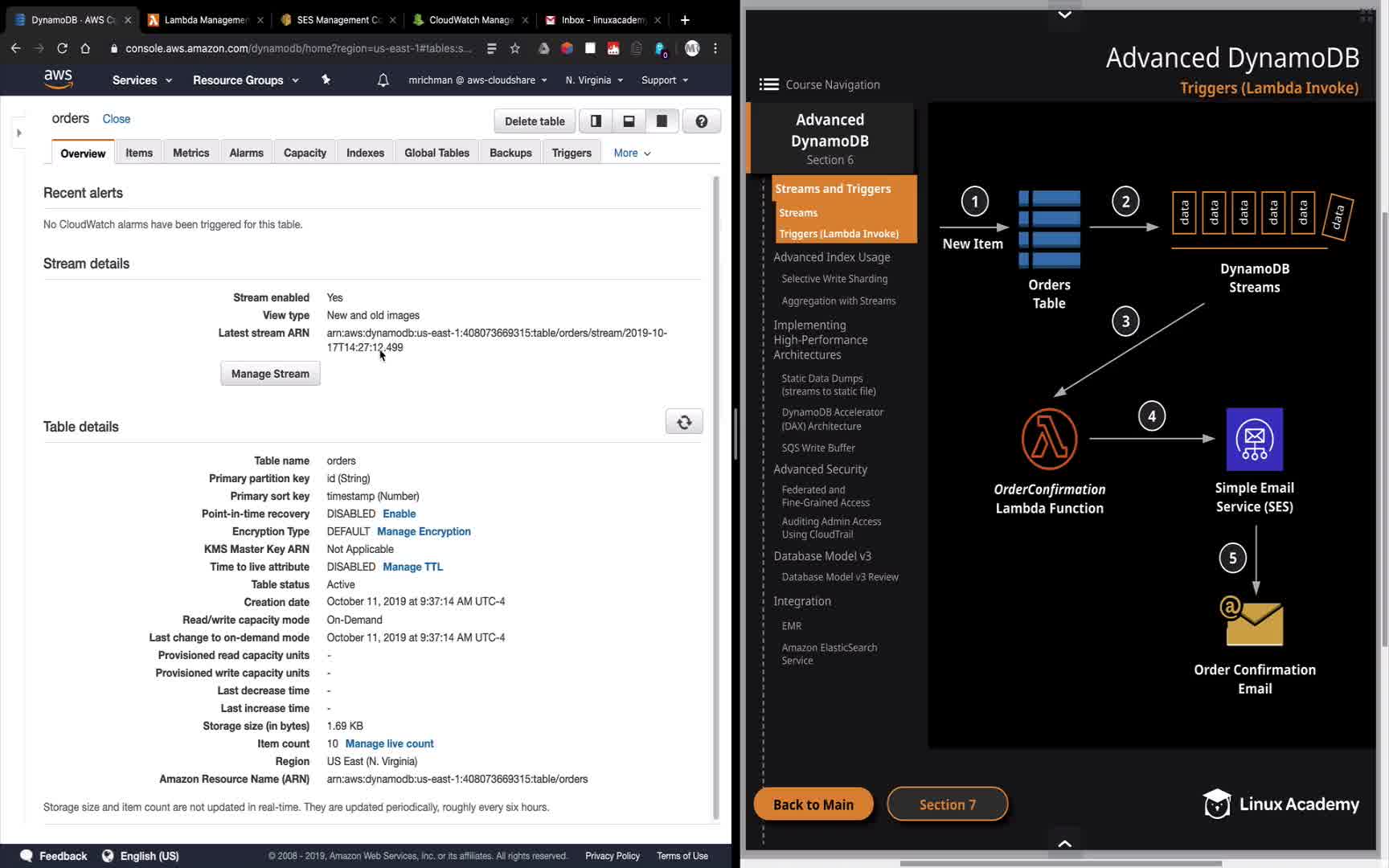Bookmark page with the star icon
1389x868 pixels.
coord(515,48)
